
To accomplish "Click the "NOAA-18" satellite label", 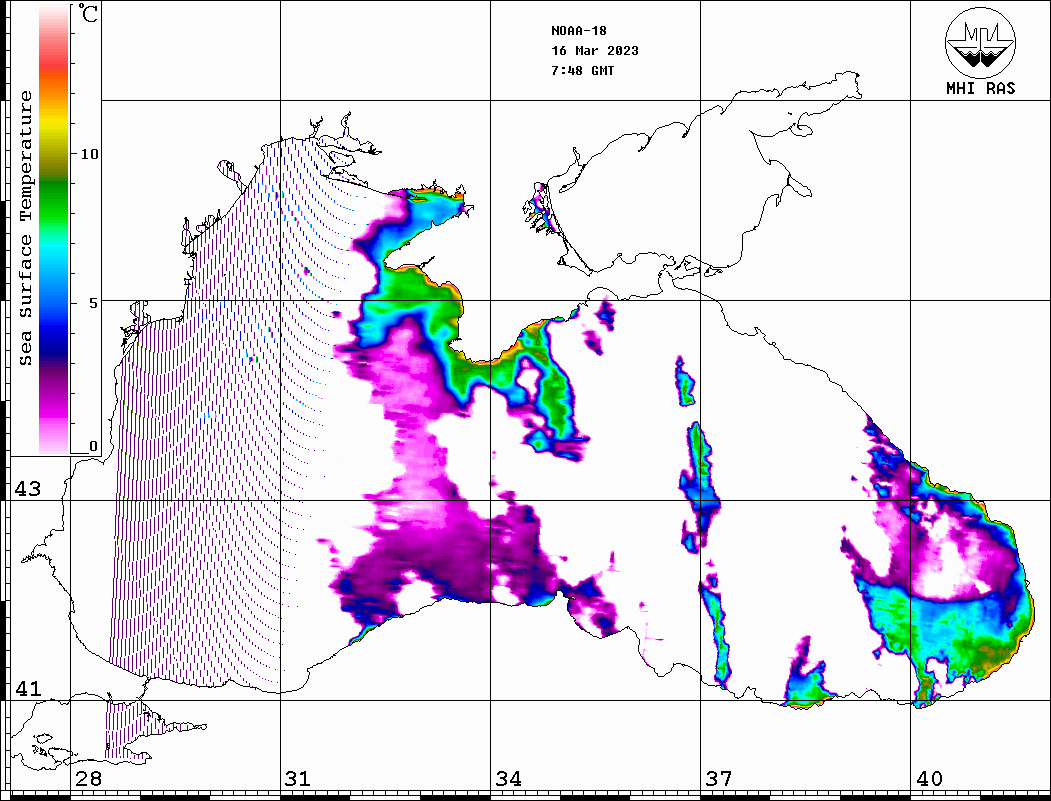I will pyautogui.click(x=579, y=31).
